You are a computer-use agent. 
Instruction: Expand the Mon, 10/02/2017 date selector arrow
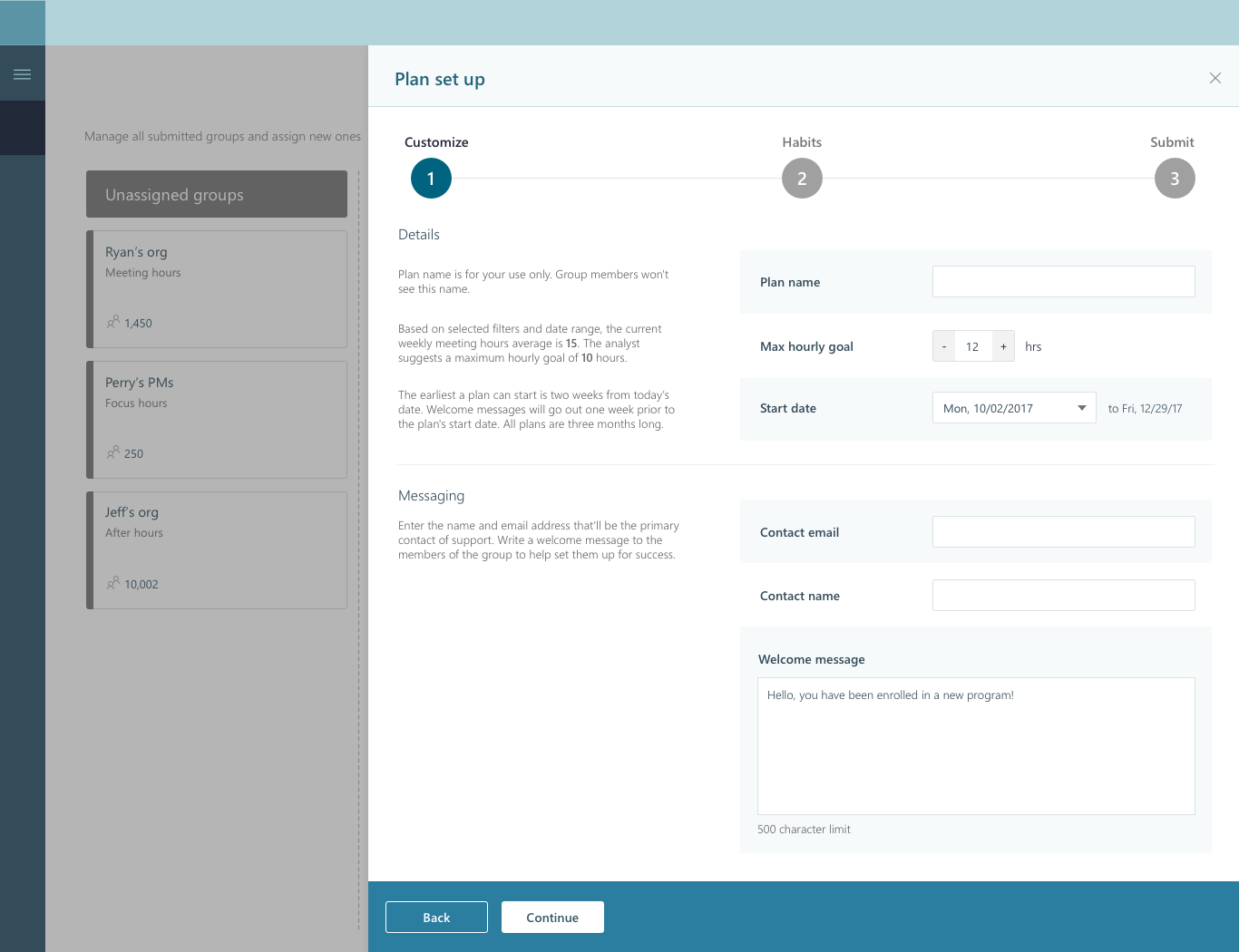(1082, 407)
